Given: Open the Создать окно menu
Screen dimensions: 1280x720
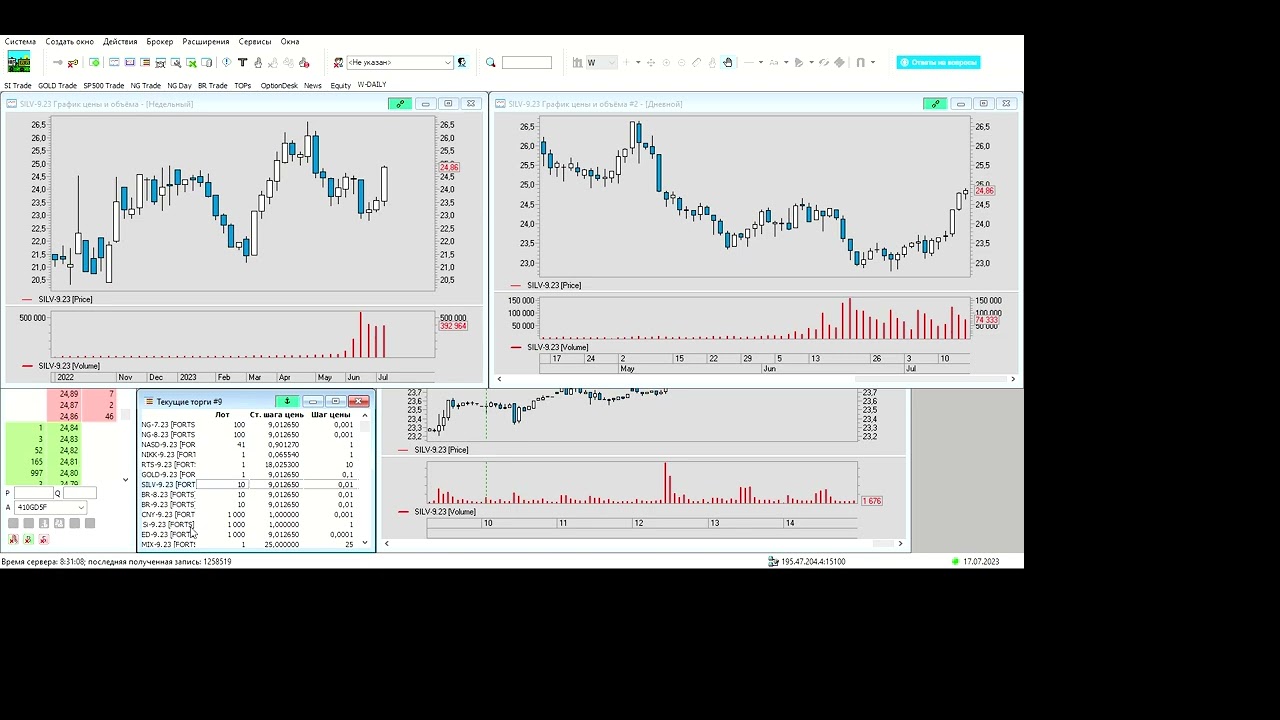Looking at the screenshot, I should tap(69, 41).
